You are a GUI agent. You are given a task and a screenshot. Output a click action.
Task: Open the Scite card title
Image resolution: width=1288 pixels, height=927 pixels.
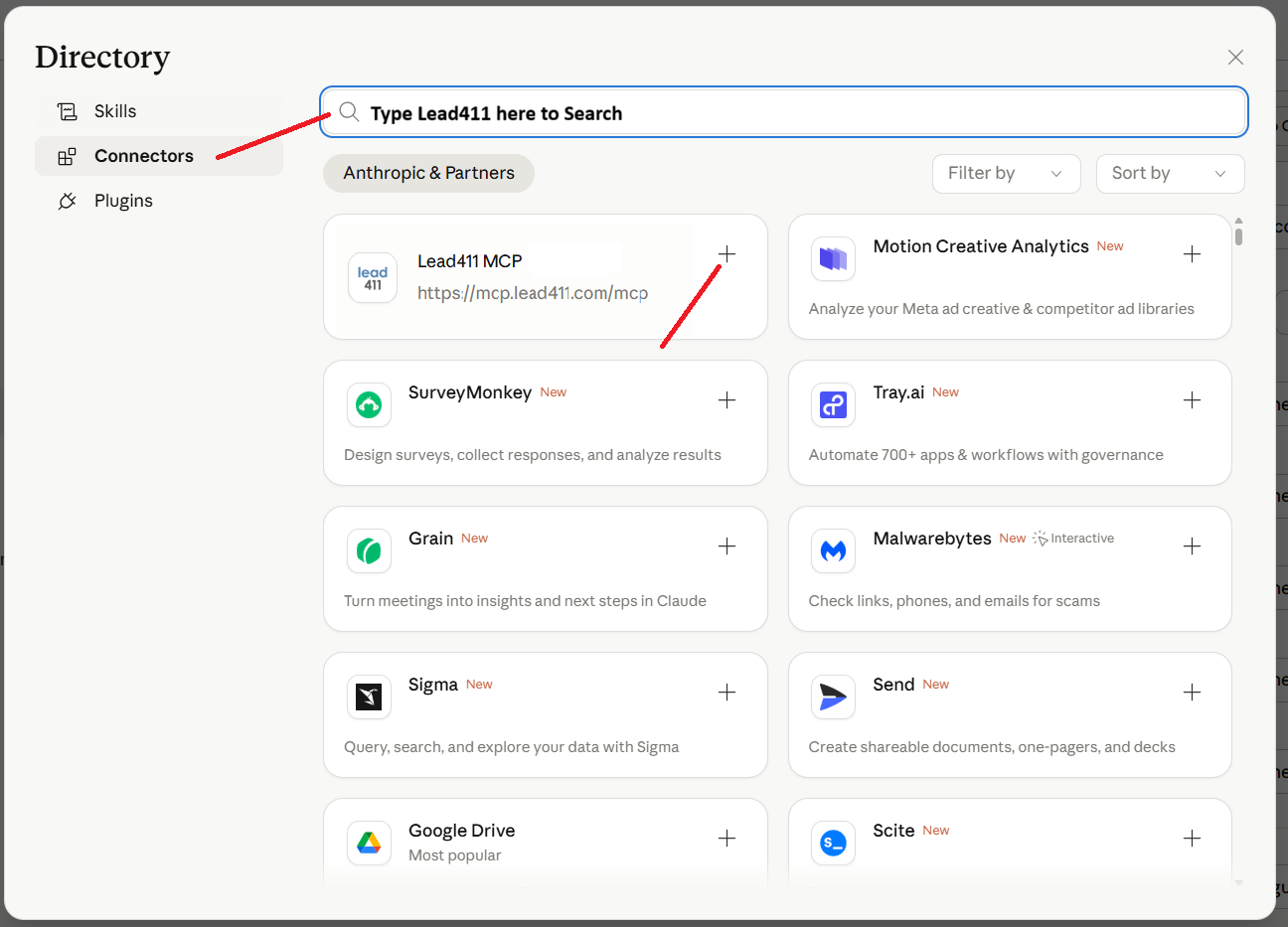point(893,831)
